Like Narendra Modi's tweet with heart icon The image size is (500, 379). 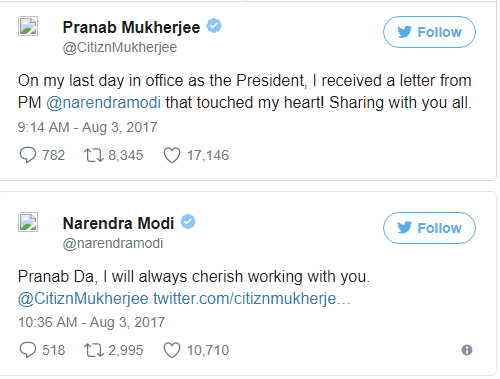(172, 350)
